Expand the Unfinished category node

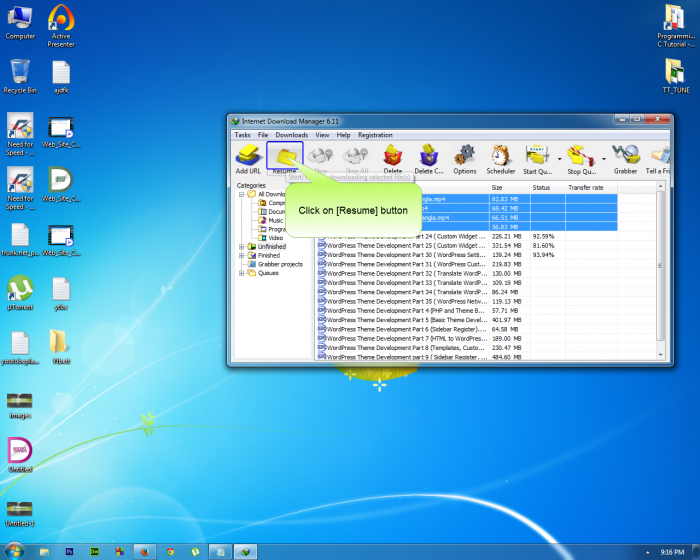pyautogui.click(x=241, y=246)
